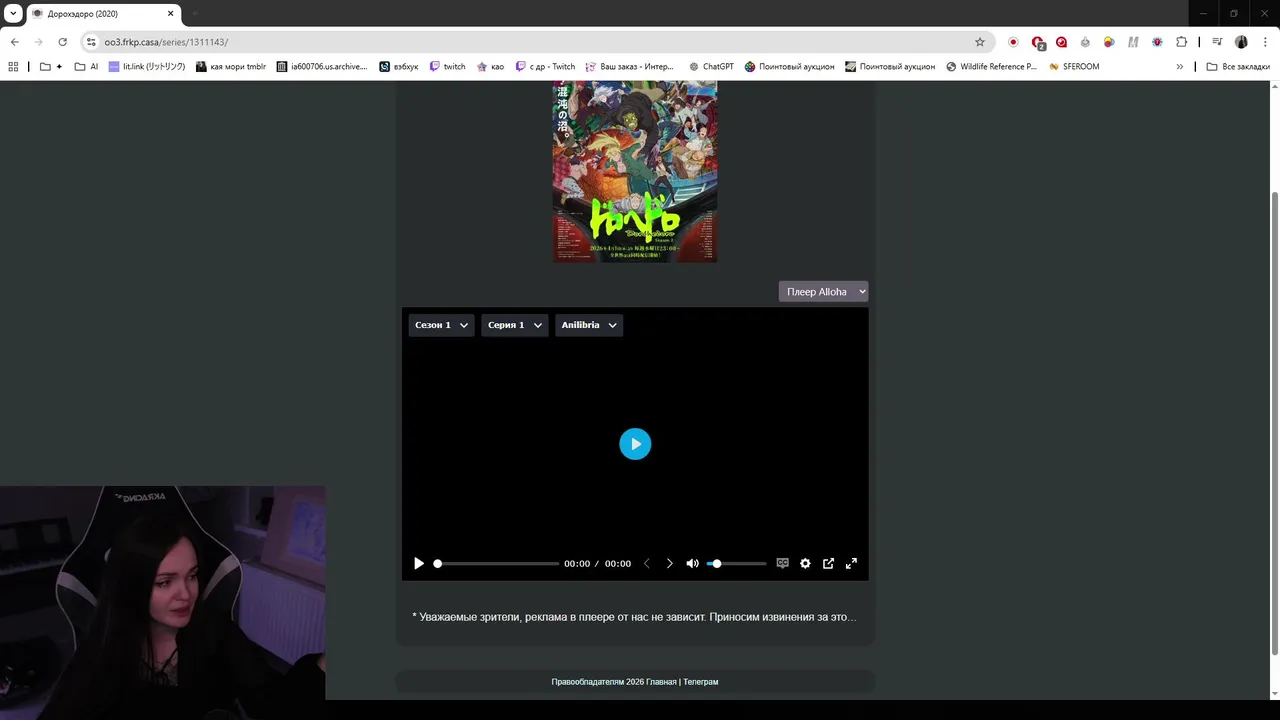Show hidden bookmarks with double chevron
Image resolution: width=1280 pixels, height=720 pixels.
(x=1179, y=67)
